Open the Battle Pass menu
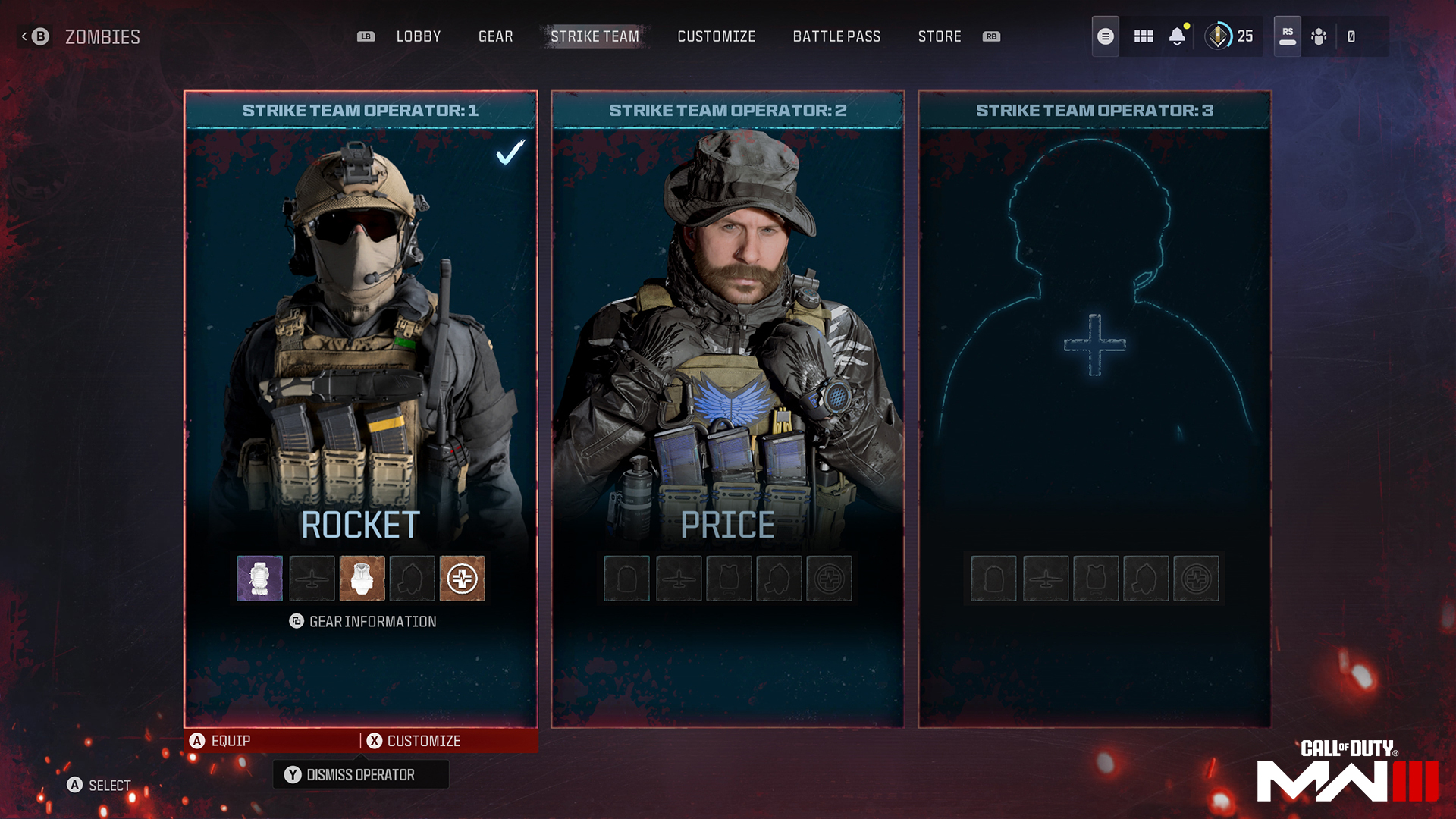Screen dimensions: 1456x819 [836, 36]
